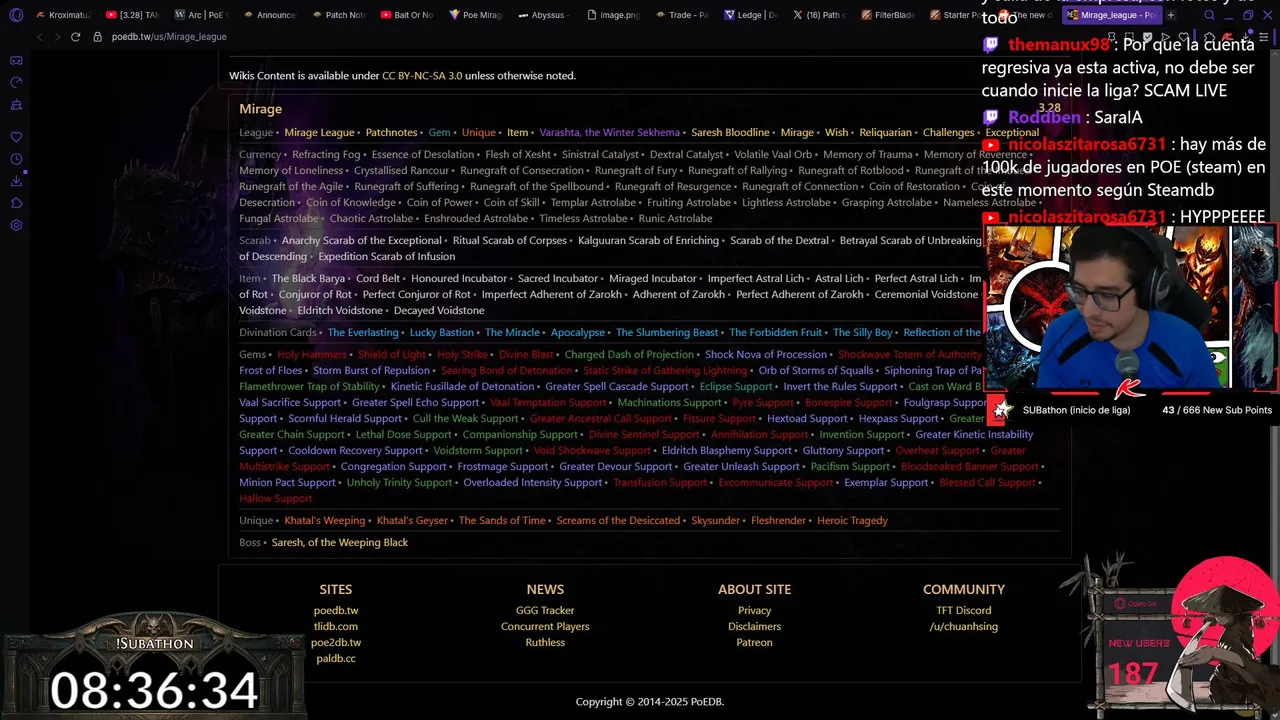Open Saresh, of the Weeping Black boss
Image resolution: width=1280 pixels, height=720 pixels.
click(340, 543)
